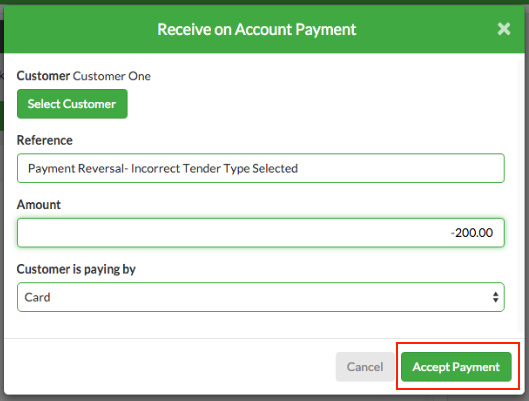Screen dimensions: 529x401
Task: Cancel the account payment
Action: 365,367
